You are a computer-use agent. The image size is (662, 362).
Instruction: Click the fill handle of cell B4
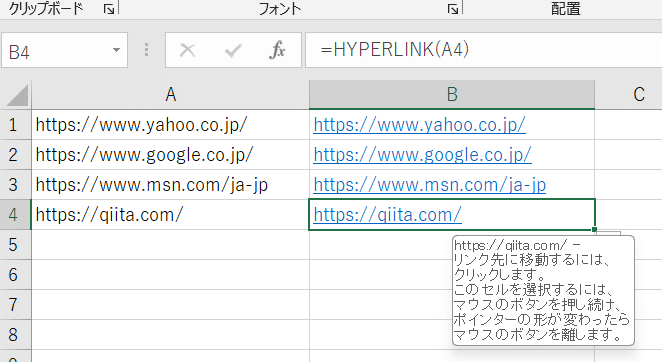click(594, 229)
